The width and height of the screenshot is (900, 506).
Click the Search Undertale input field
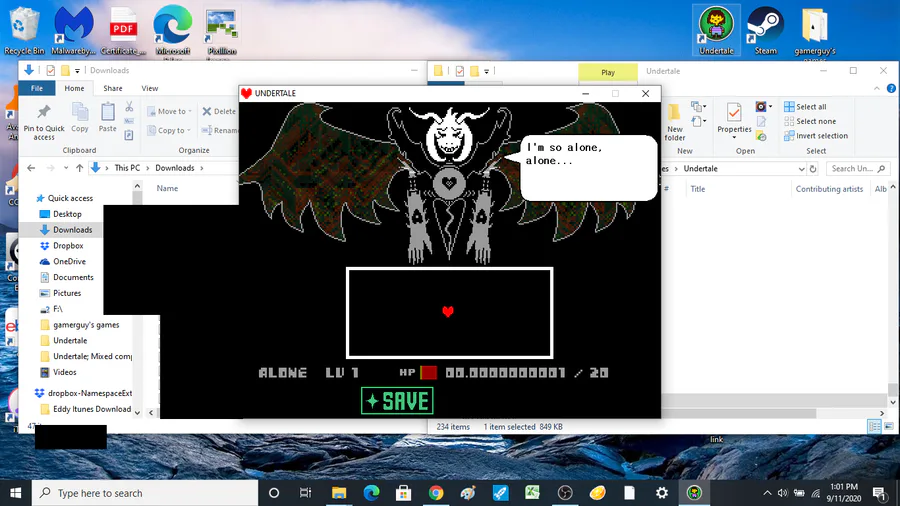[858, 169]
